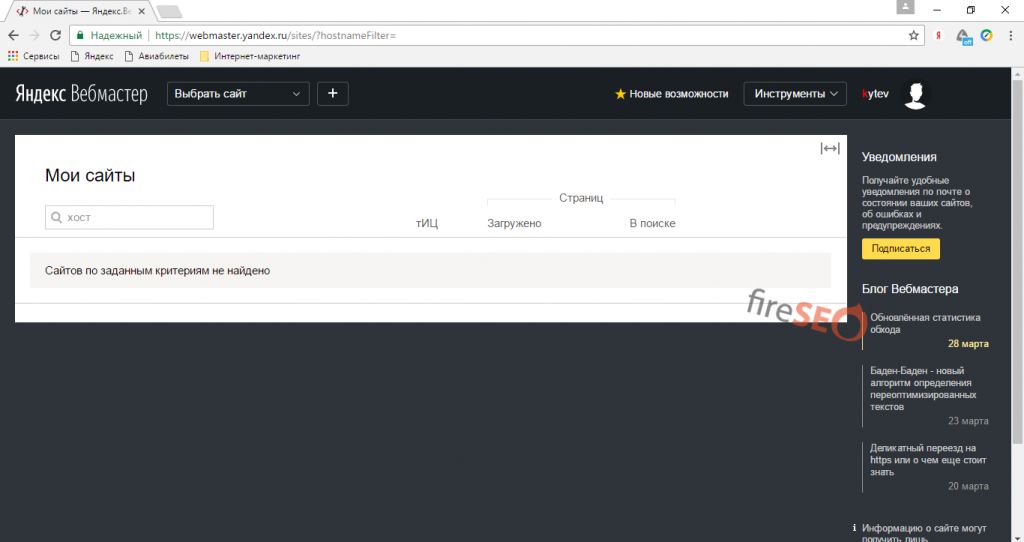Click the browser back arrow
The image size is (1024, 542).
coord(13,35)
